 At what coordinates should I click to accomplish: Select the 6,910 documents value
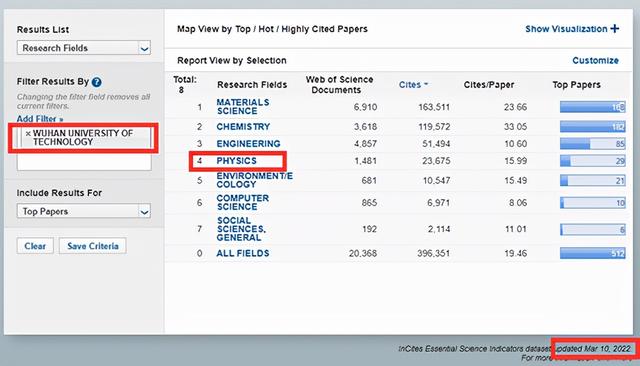(x=365, y=107)
